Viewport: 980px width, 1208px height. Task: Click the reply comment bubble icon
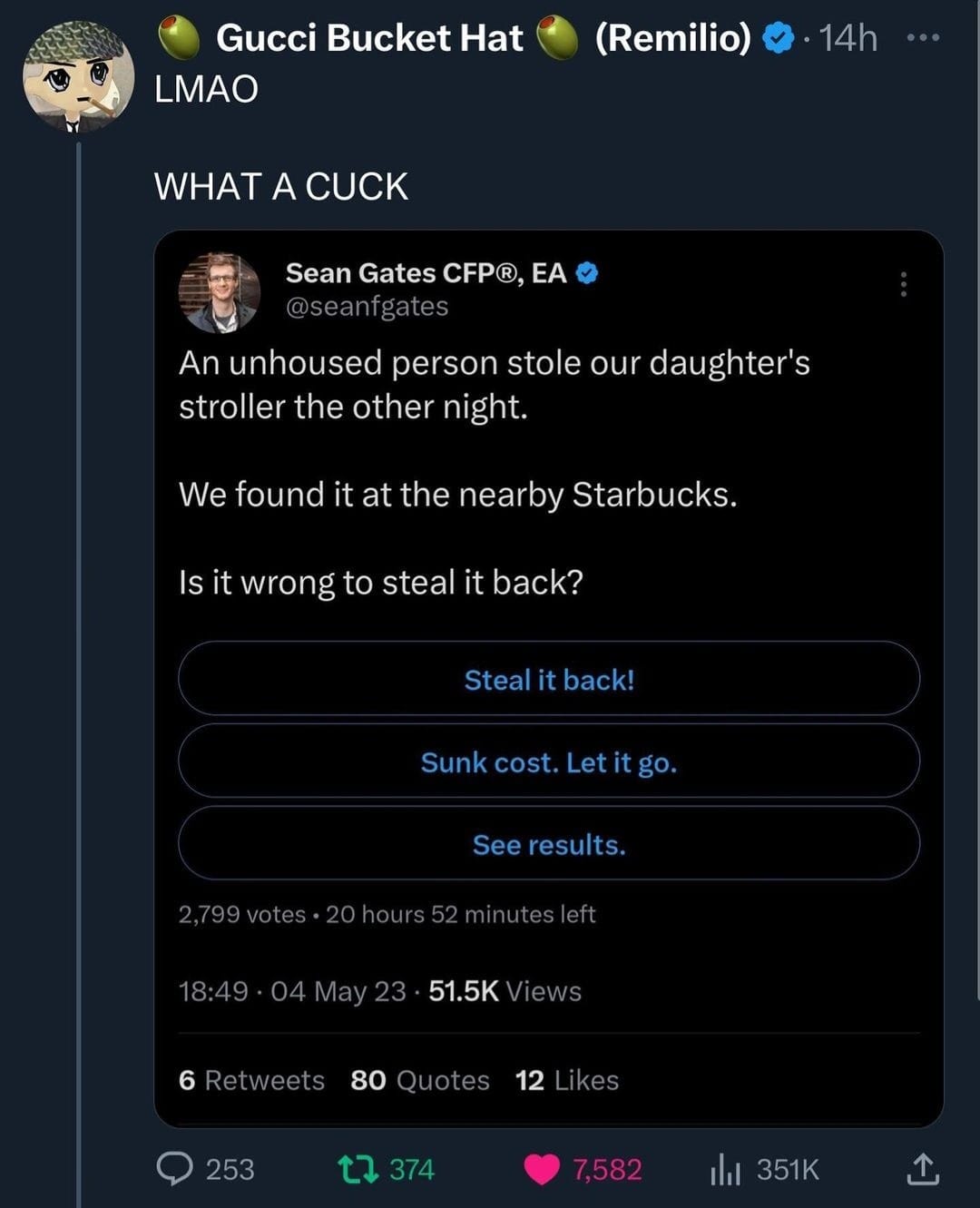click(x=174, y=1168)
